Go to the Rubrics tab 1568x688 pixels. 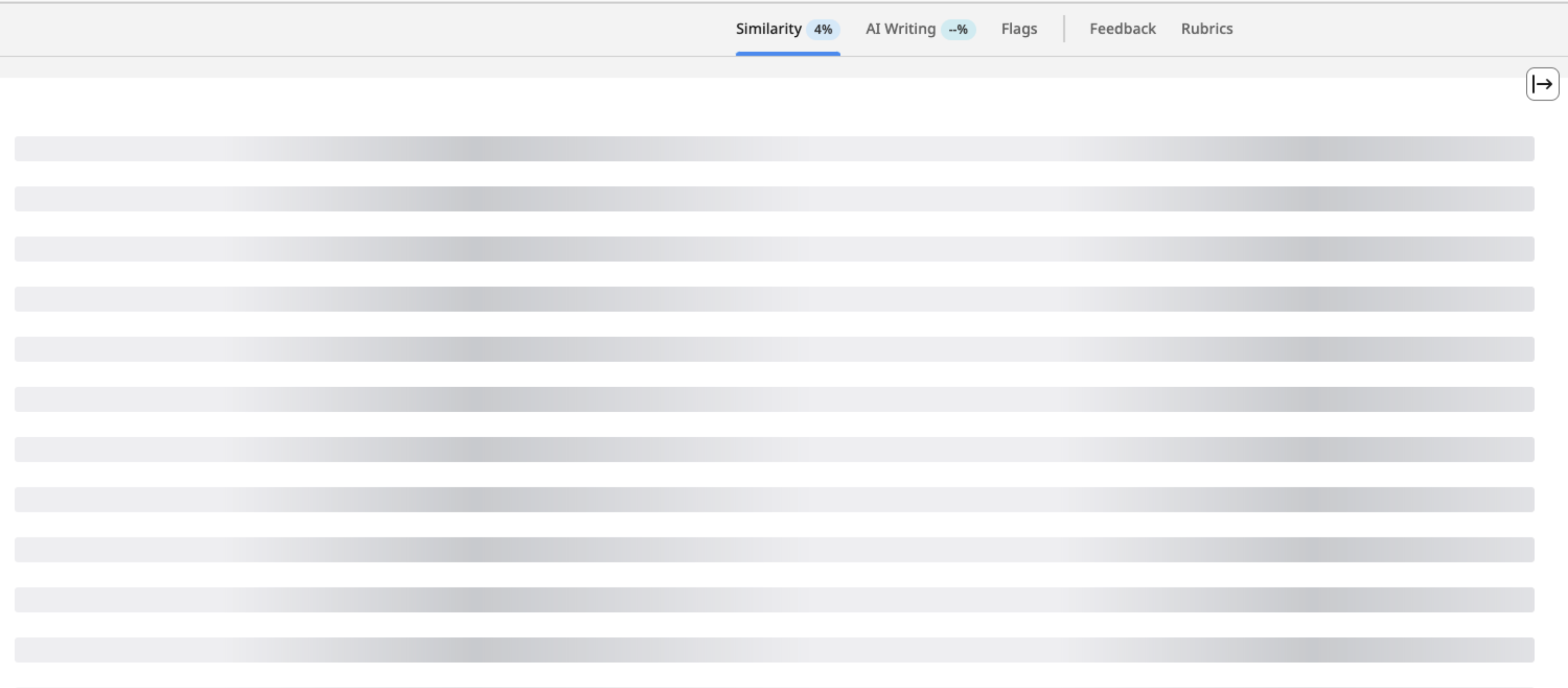tap(1206, 29)
